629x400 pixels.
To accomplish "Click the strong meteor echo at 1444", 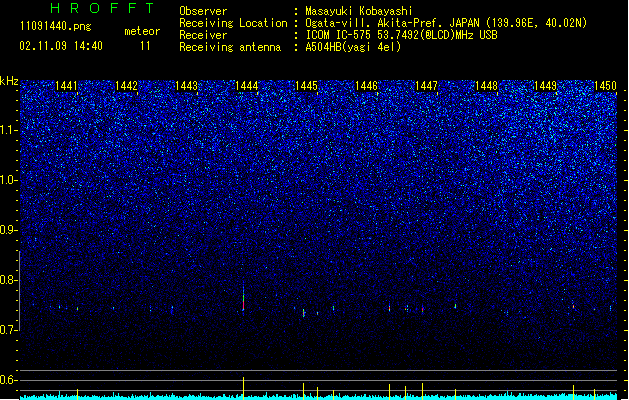I will [x=243, y=298].
